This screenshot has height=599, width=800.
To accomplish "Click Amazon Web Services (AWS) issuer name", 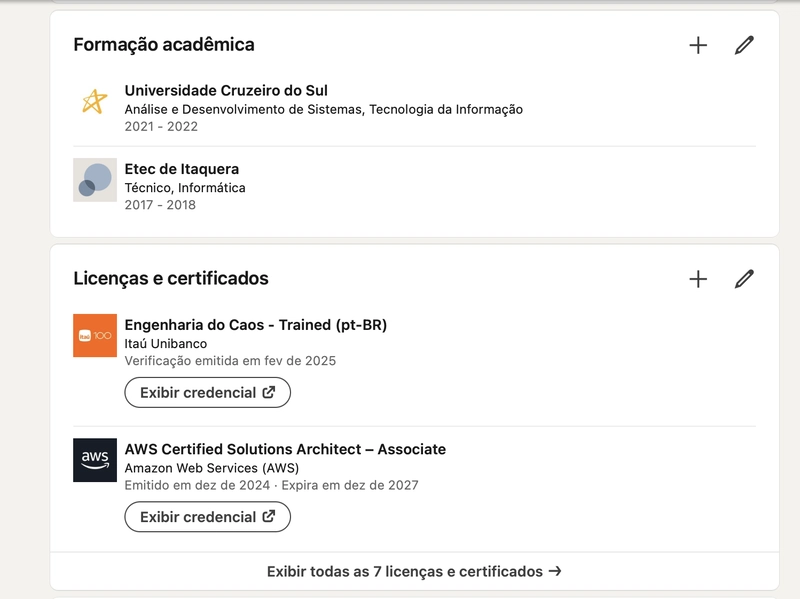I will [x=211, y=467].
